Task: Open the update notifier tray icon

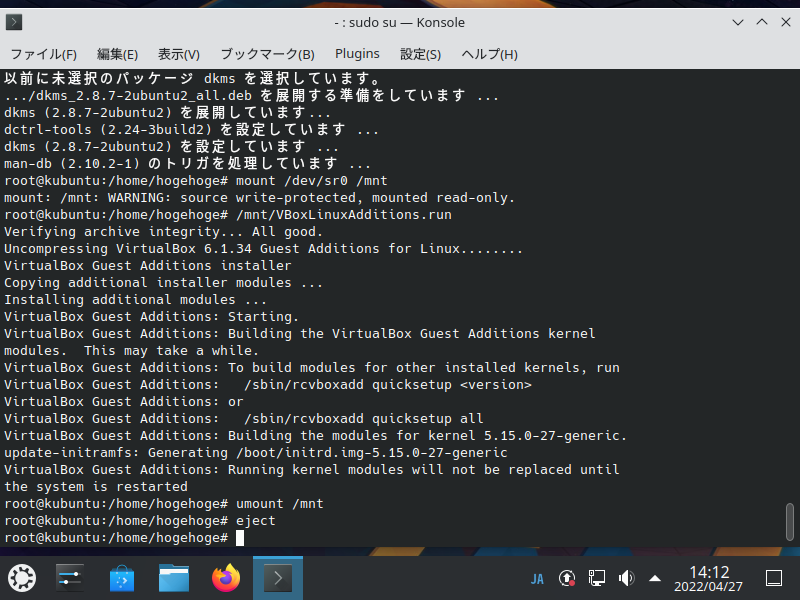Action: [x=567, y=578]
